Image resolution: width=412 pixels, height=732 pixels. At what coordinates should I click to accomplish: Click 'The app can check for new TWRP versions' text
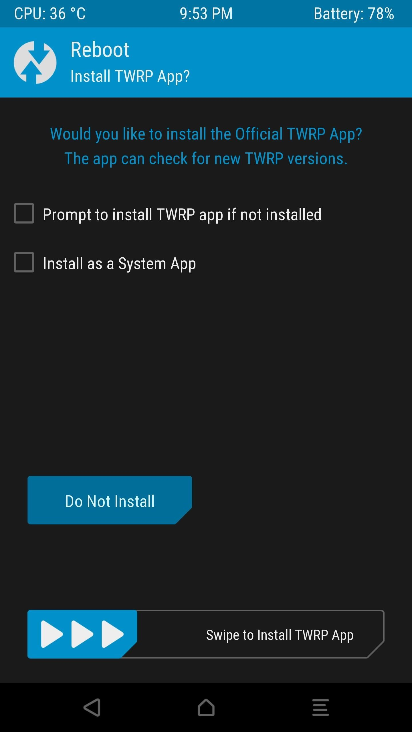pyautogui.click(x=206, y=159)
